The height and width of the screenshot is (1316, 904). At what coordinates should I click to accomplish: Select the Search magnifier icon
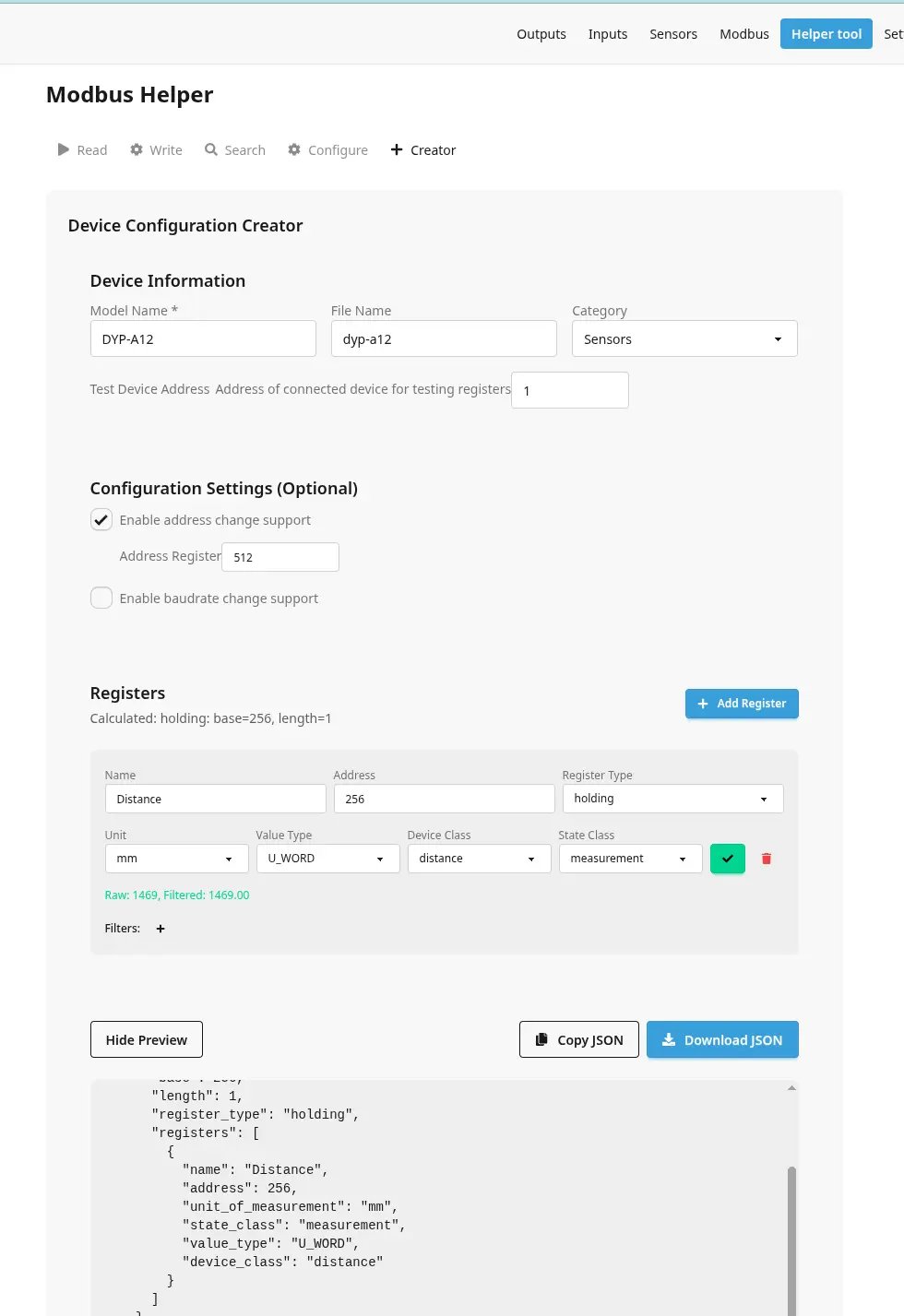coord(211,149)
